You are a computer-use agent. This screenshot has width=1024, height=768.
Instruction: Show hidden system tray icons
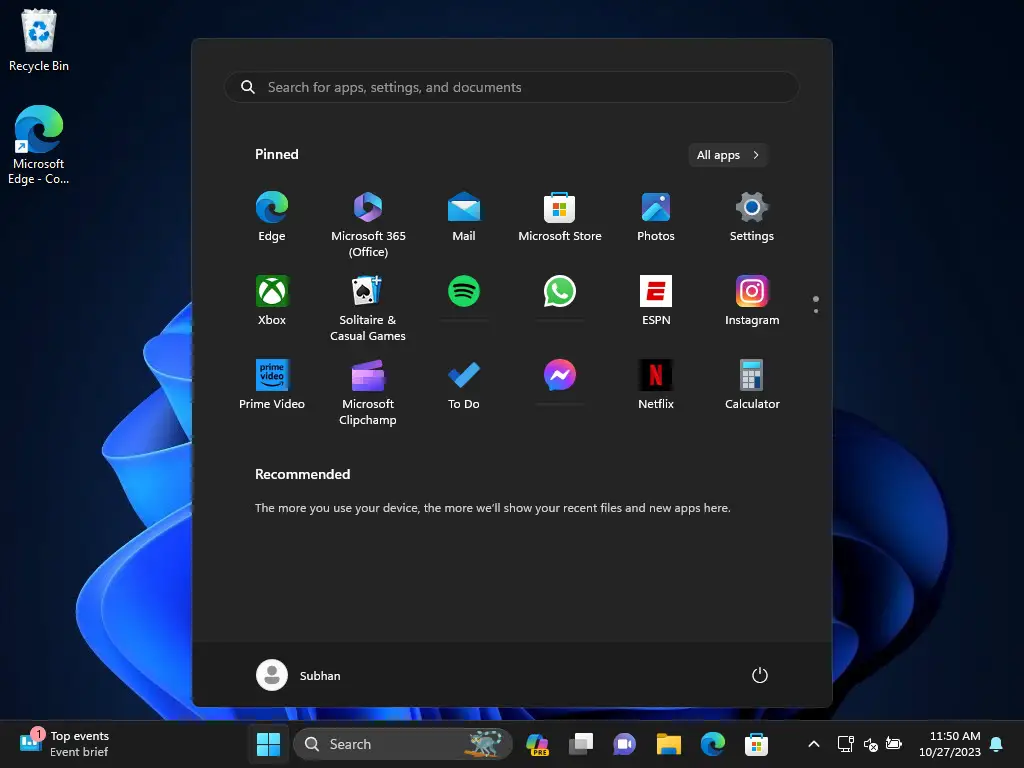pos(814,744)
